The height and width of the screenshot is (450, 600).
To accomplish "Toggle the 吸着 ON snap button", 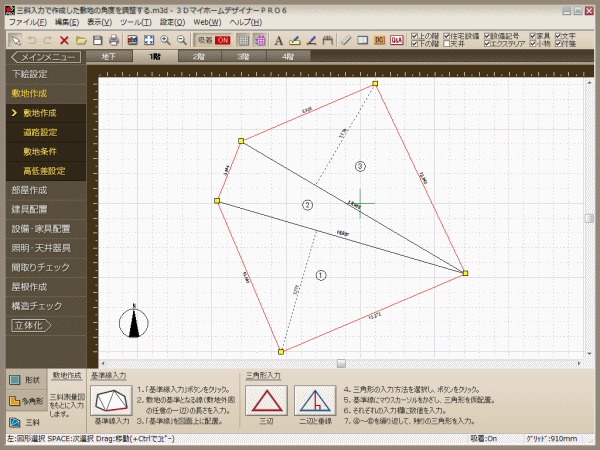I will point(211,40).
